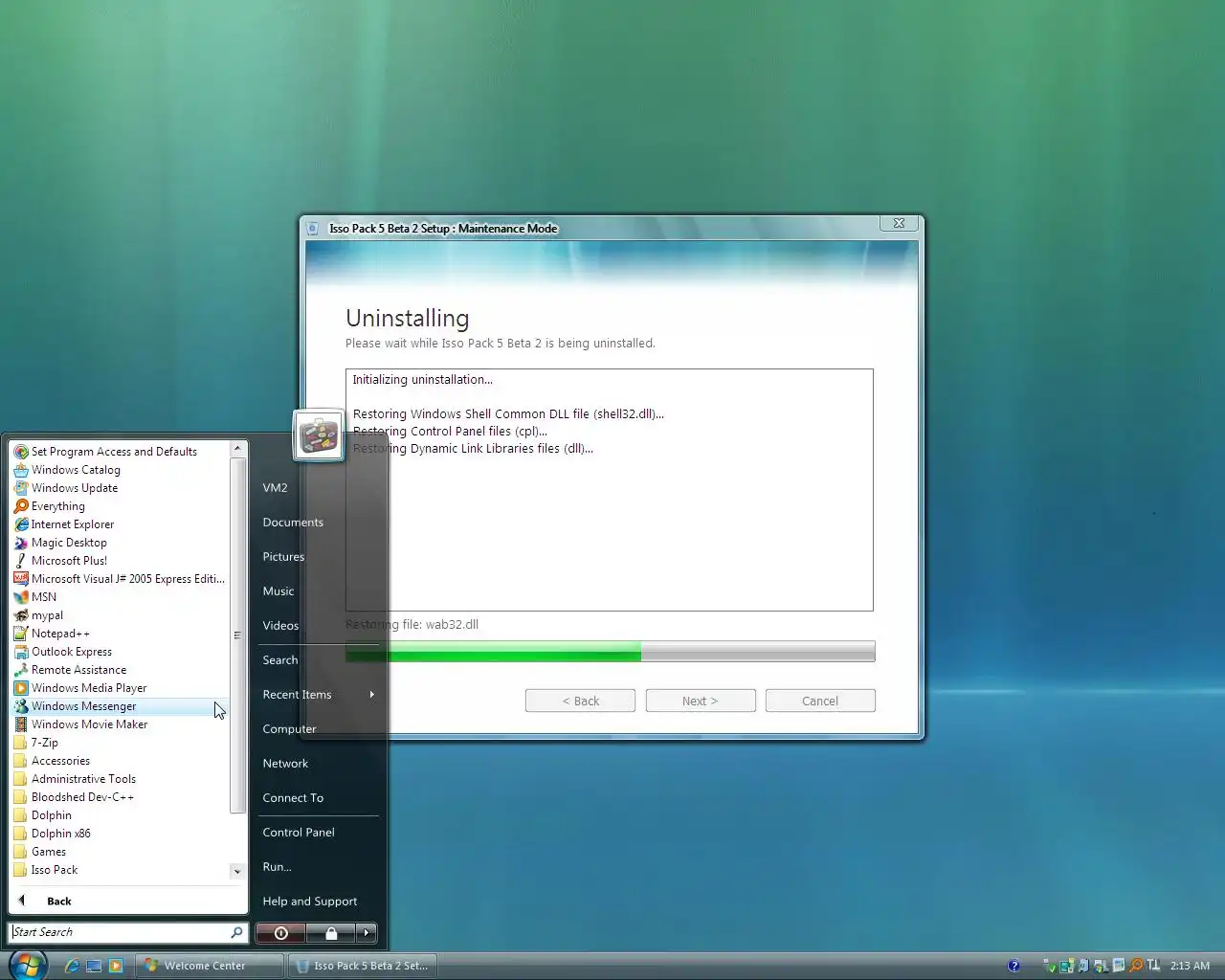
Task: Click inside the Start Search box
Action: (120, 932)
